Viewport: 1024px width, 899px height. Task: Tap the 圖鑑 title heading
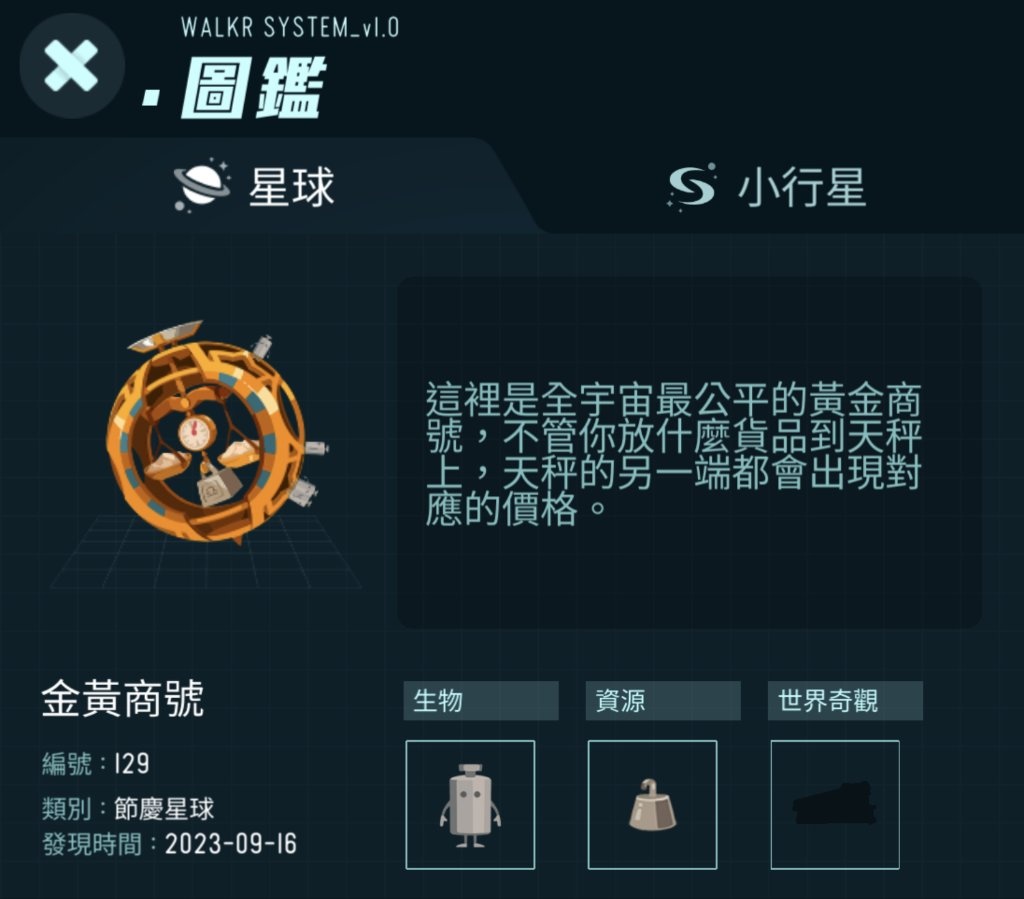point(252,88)
